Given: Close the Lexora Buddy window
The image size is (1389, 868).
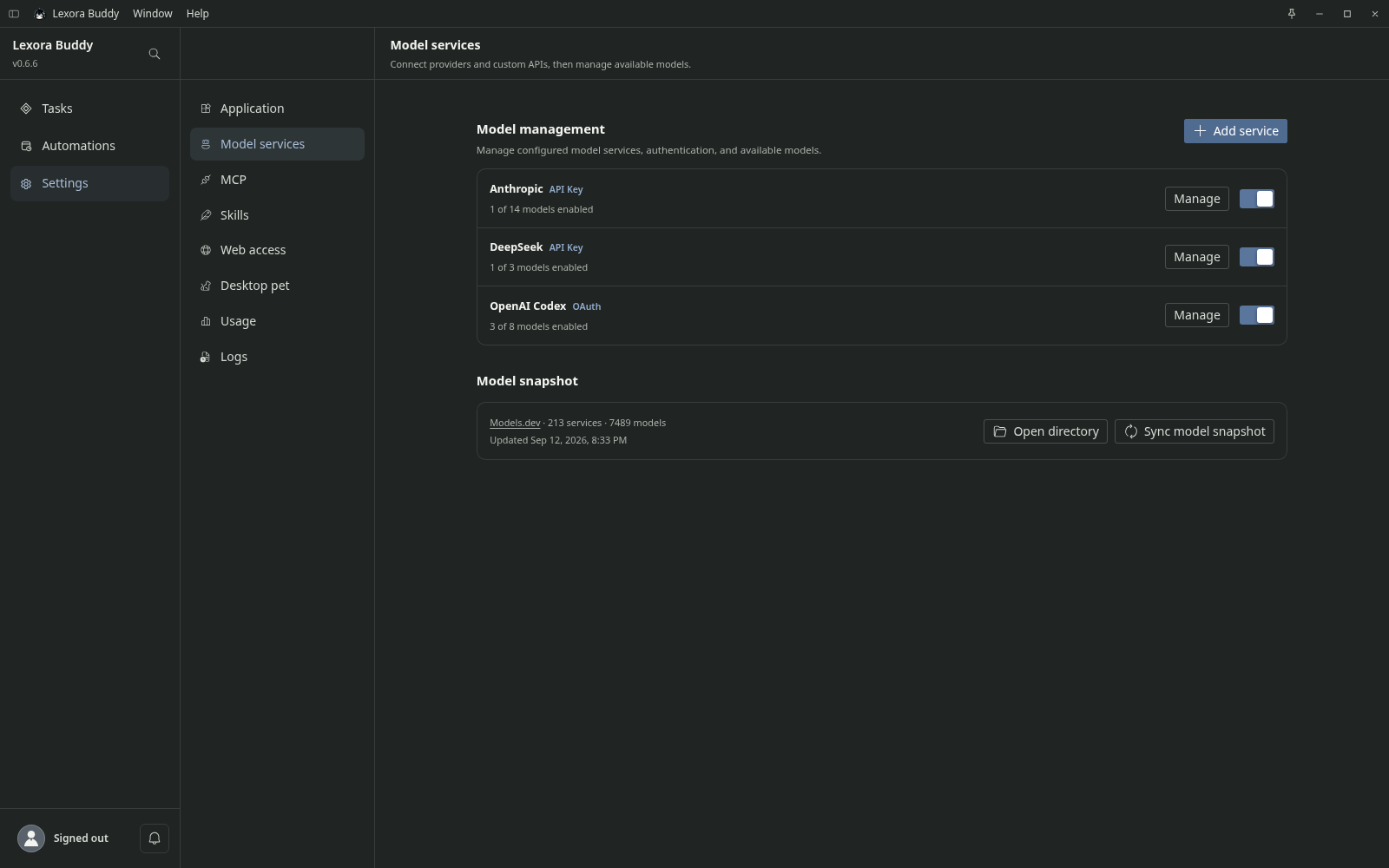Looking at the screenshot, I should 1375,14.
